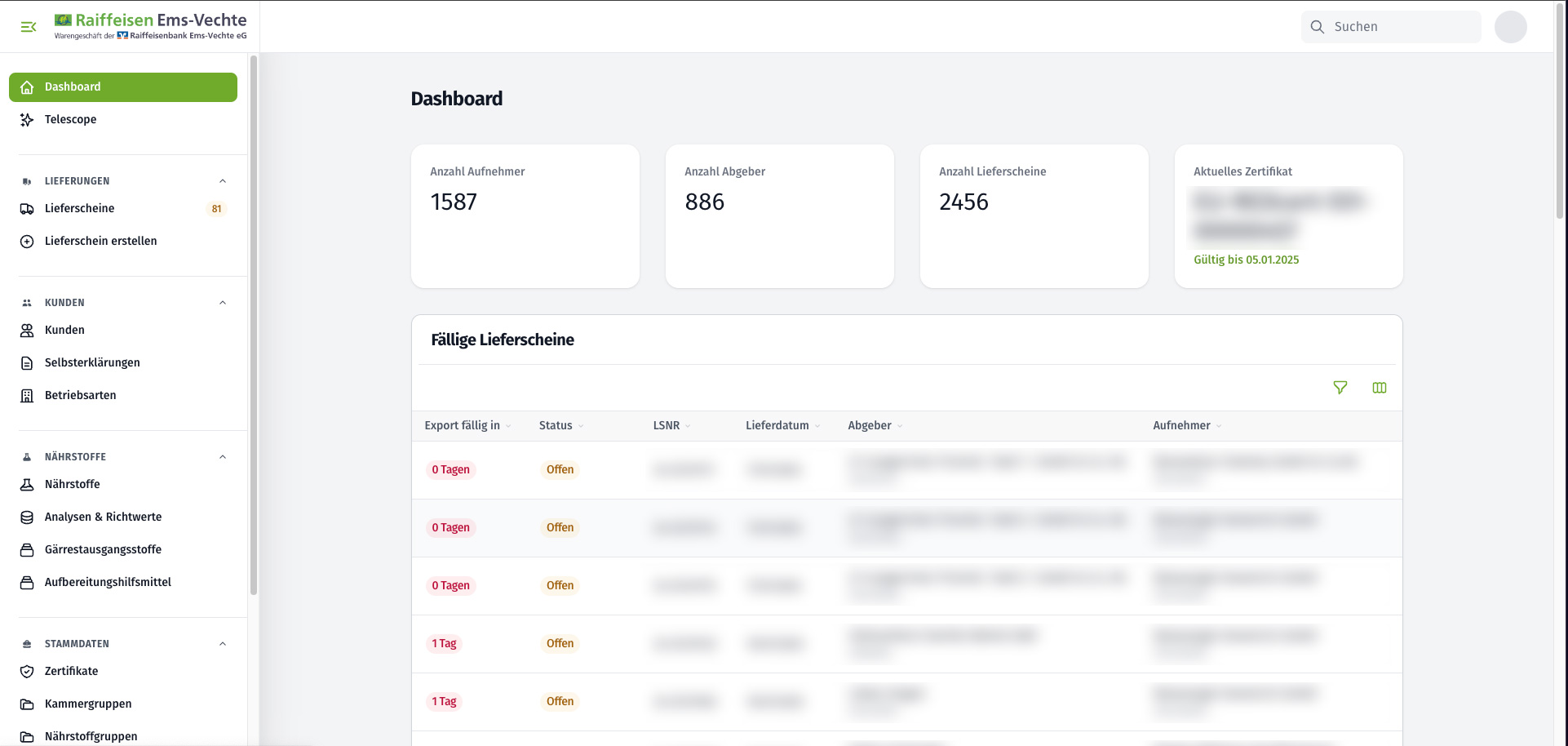Open Analysen & Richtwerte page

tap(103, 517)
